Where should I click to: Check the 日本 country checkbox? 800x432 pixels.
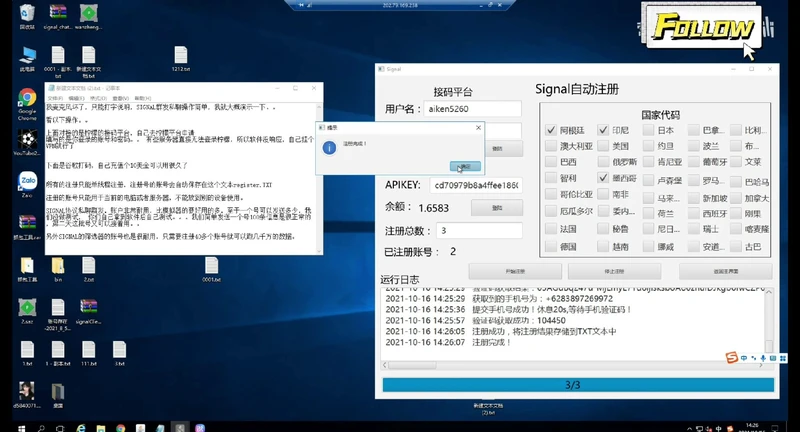coord(648,130)
